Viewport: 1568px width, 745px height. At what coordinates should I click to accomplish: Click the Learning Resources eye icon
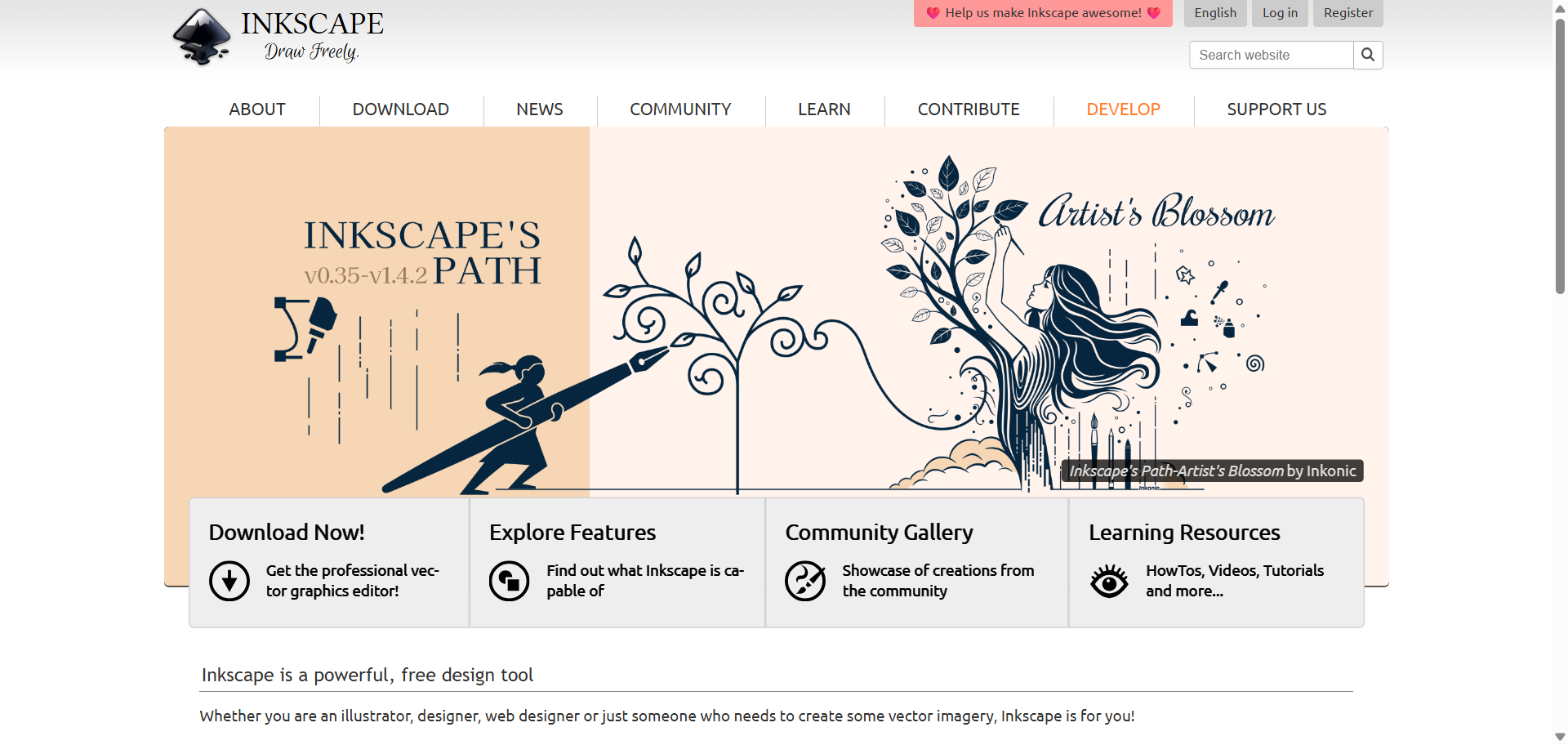coord(1109,581)
